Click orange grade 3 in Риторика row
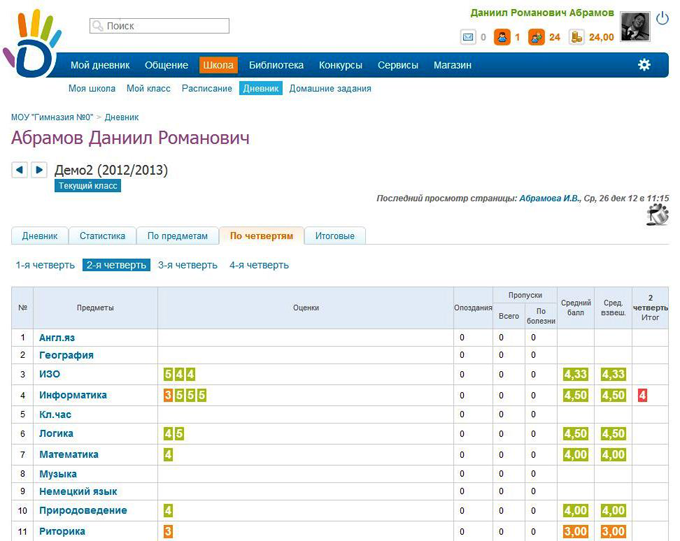This screenshot has height=541, width=680. [x=168, y=531]
